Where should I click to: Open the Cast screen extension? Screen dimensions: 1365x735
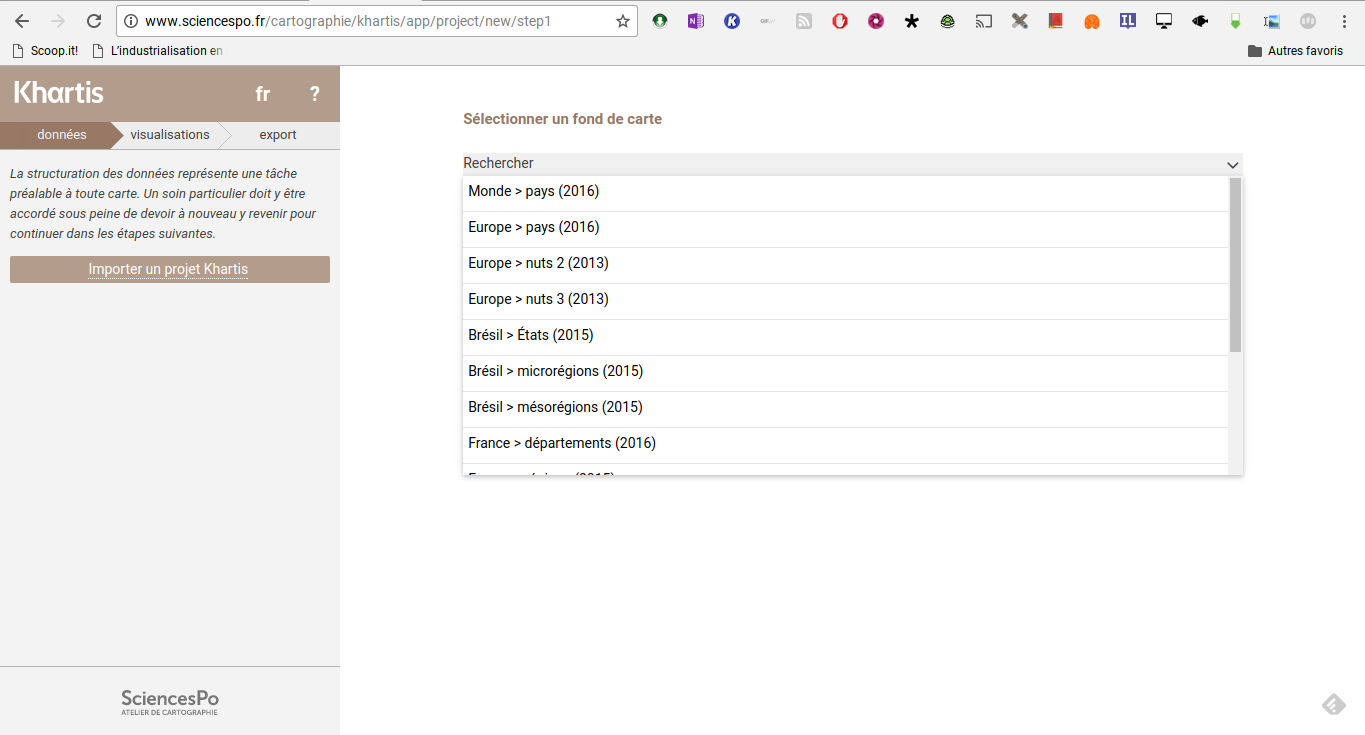tap(984, 21)
